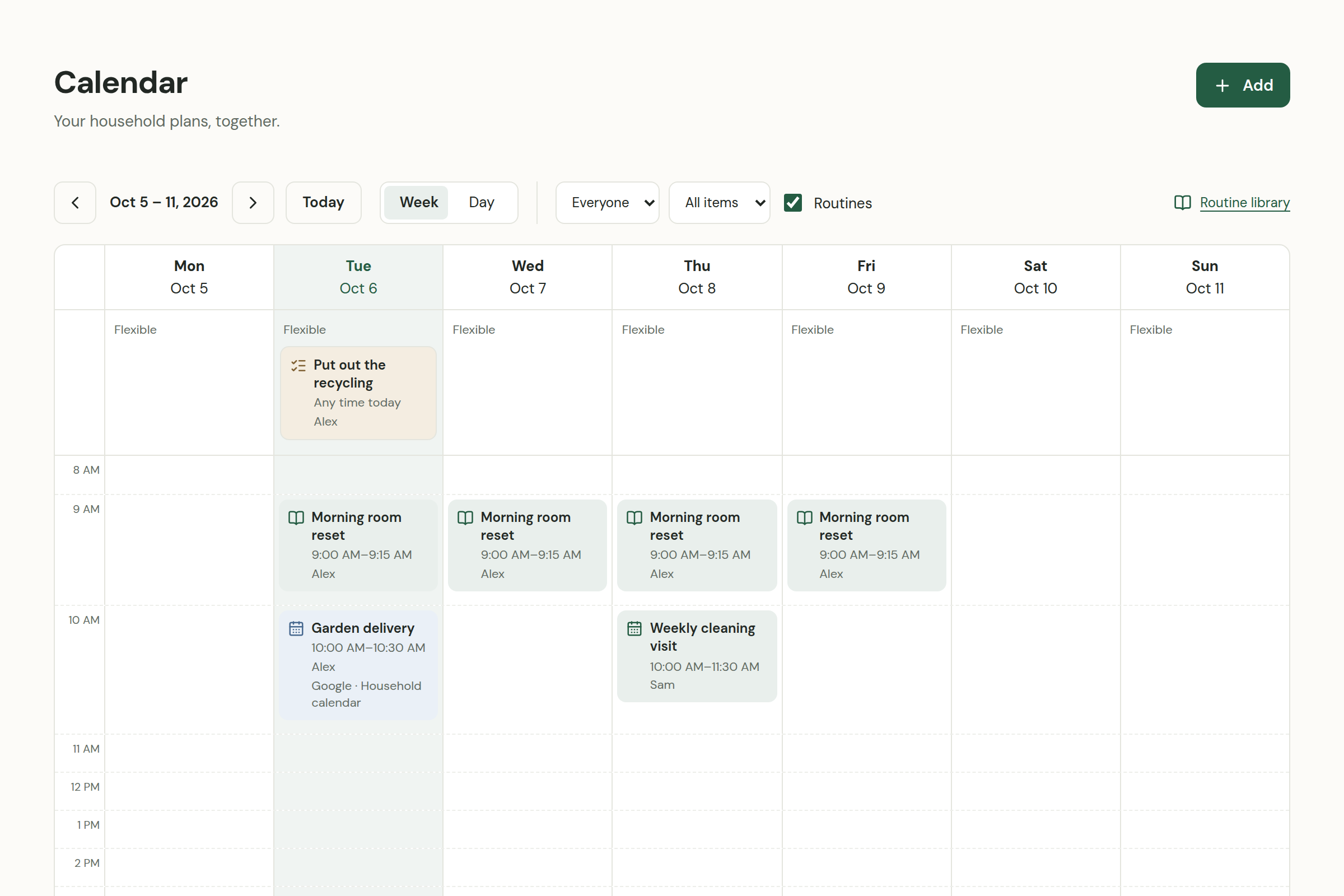Jump to Today
1344x896 pixels.
[x=324, y=203]
